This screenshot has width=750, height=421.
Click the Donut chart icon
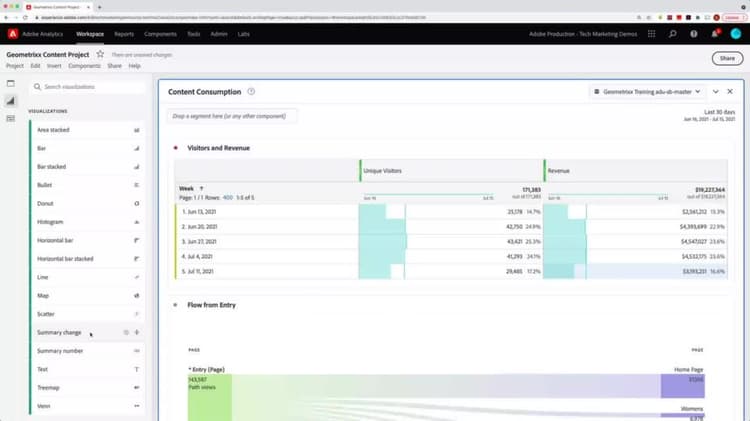(x=137, y=204)
